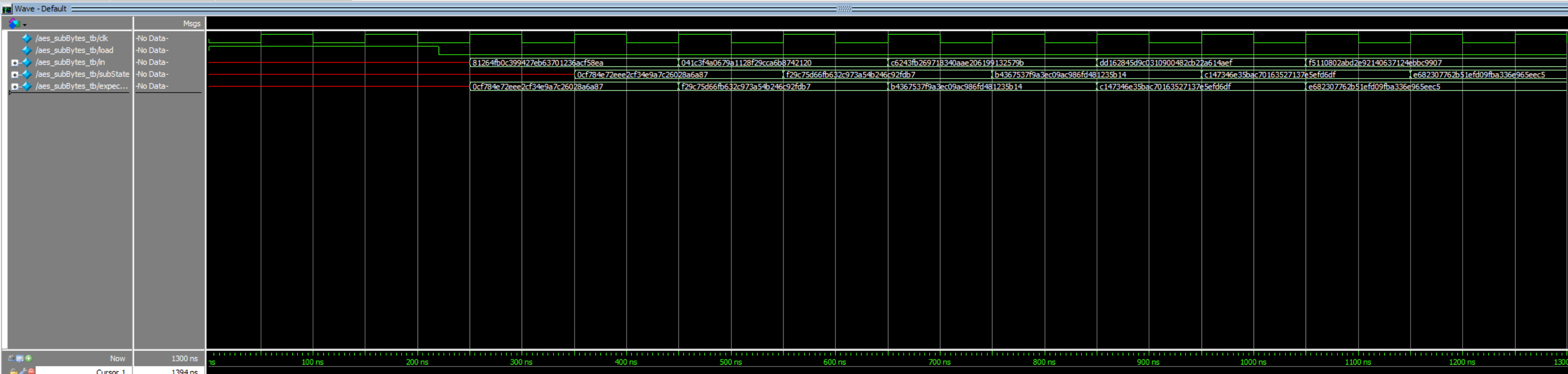Click the clk signal diamond icon
The width and height of the screenshot is (1568, 374).
[x=26, y=38]
